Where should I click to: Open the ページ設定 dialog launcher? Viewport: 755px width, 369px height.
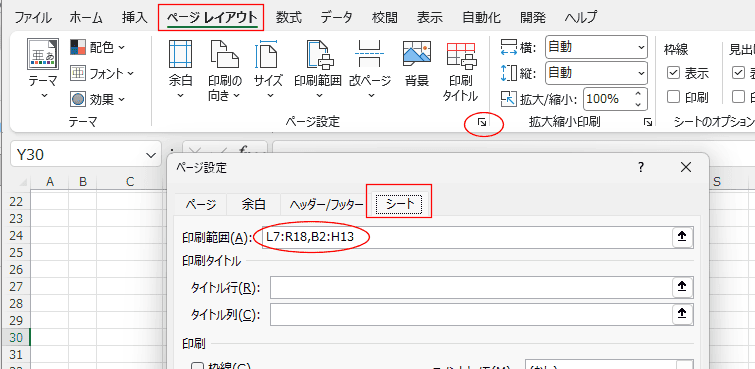(482, 123)
